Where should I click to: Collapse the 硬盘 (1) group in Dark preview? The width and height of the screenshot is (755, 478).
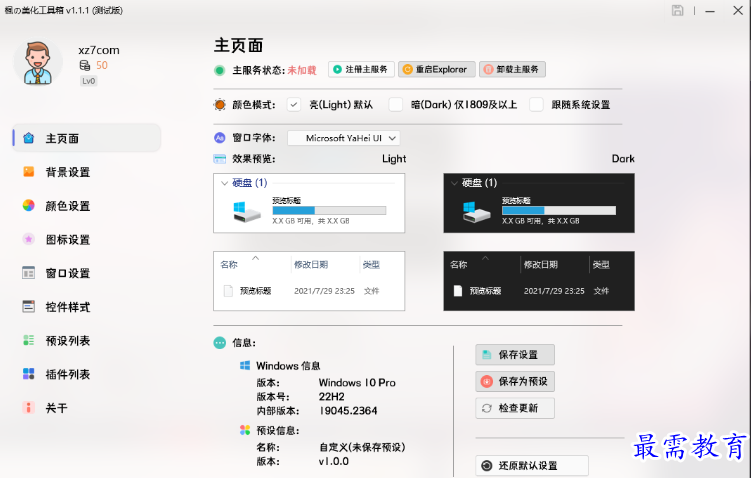point(454,183)
